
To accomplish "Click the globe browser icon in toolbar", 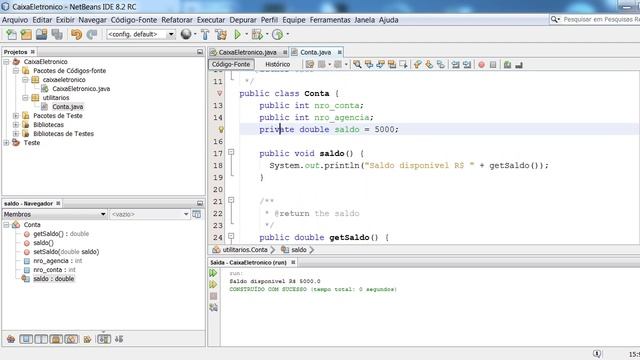I will 186,35.
